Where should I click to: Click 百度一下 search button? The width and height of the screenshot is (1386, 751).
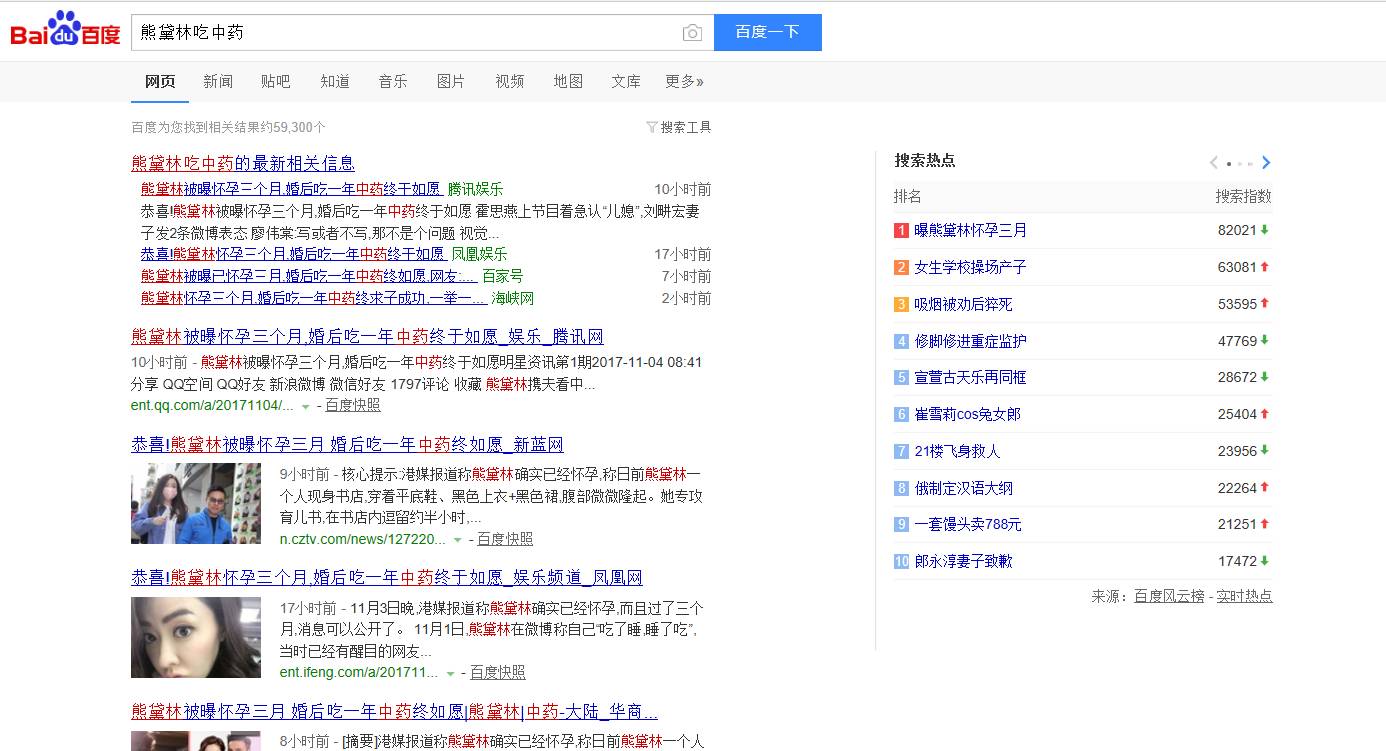coord(768,32)
